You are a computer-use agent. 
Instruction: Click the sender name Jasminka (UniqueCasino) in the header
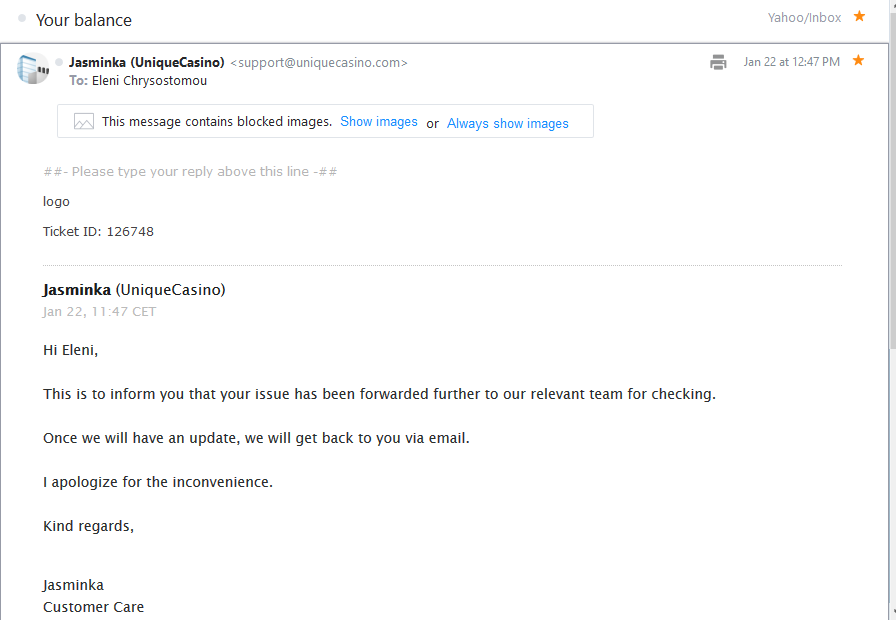click(147, 62)
